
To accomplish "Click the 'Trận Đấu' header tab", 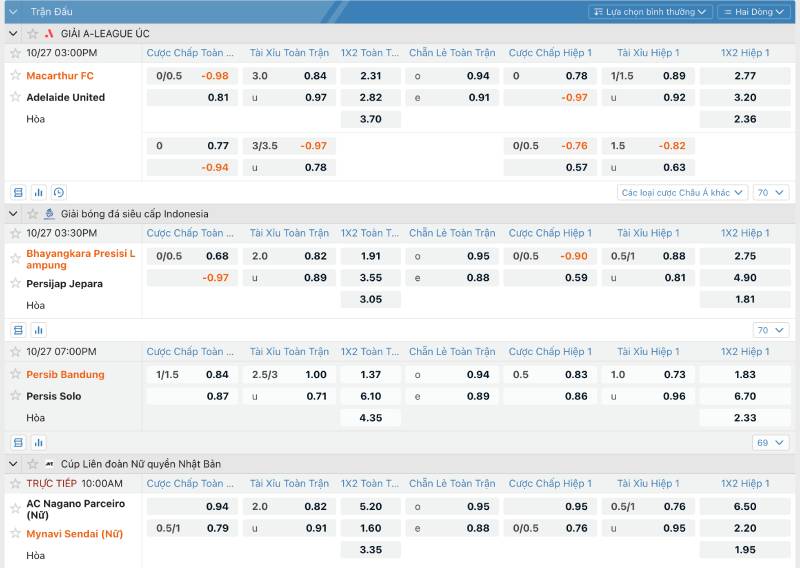I will click(50, 12).
